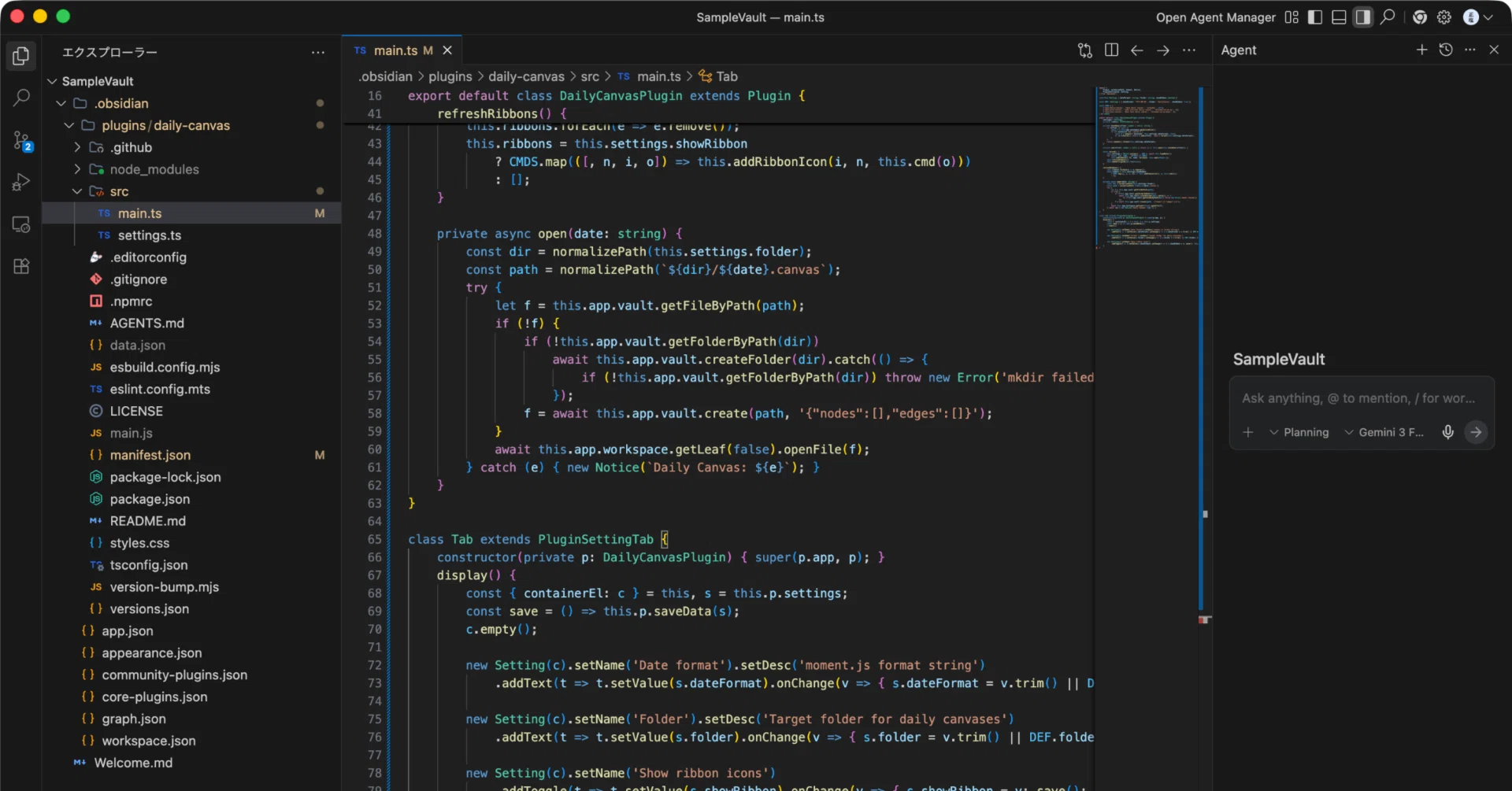The width and height of the screenshot is (1512, 791).
Task: Open Source Control view with badge
Action: coord(21,141)
